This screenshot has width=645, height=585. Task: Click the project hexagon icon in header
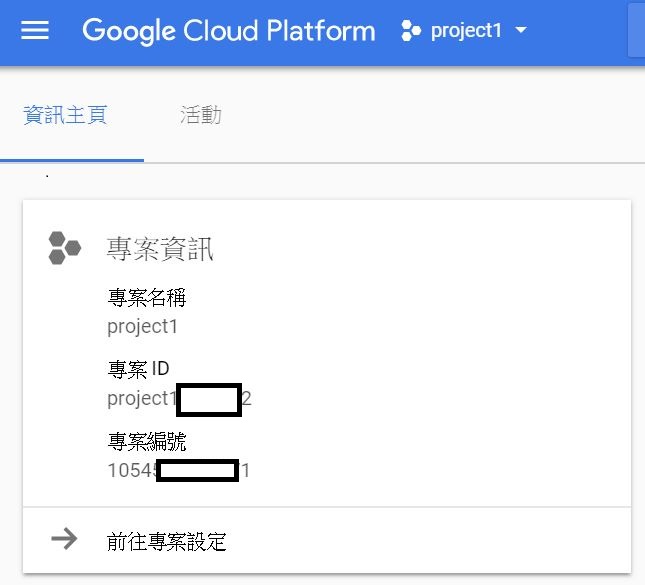pyautogui.click(x=411, y=31)
